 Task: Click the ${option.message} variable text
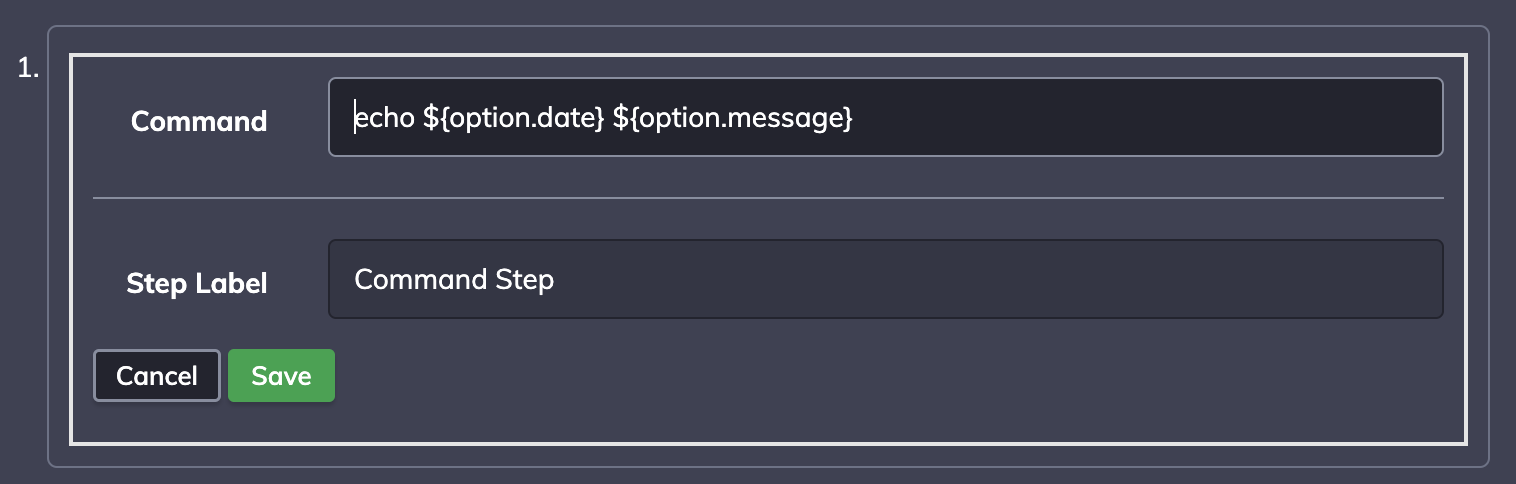[x=733, y=119]
